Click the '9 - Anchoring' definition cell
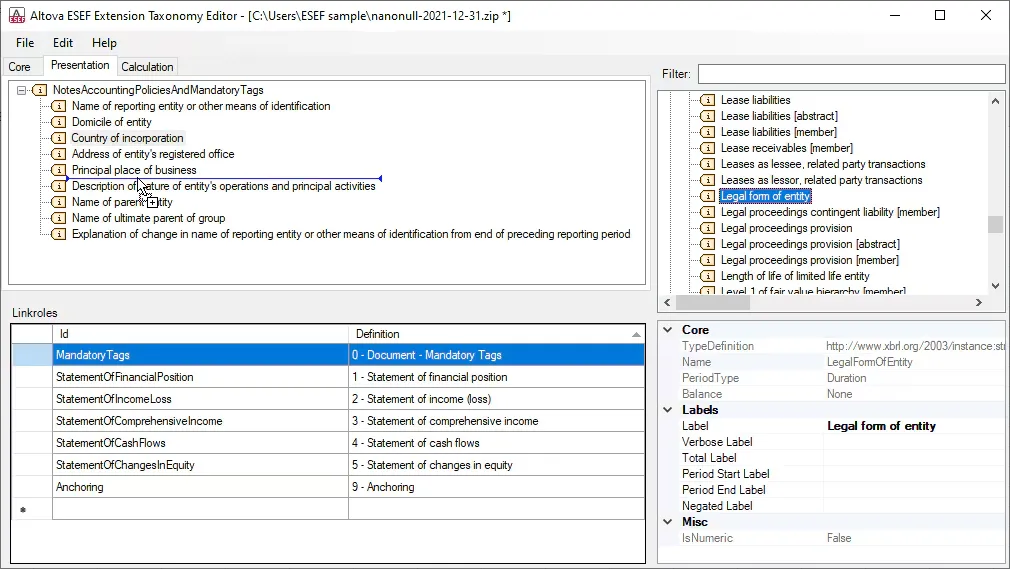This screenshot has width=1010, height=569. point(496,487)
